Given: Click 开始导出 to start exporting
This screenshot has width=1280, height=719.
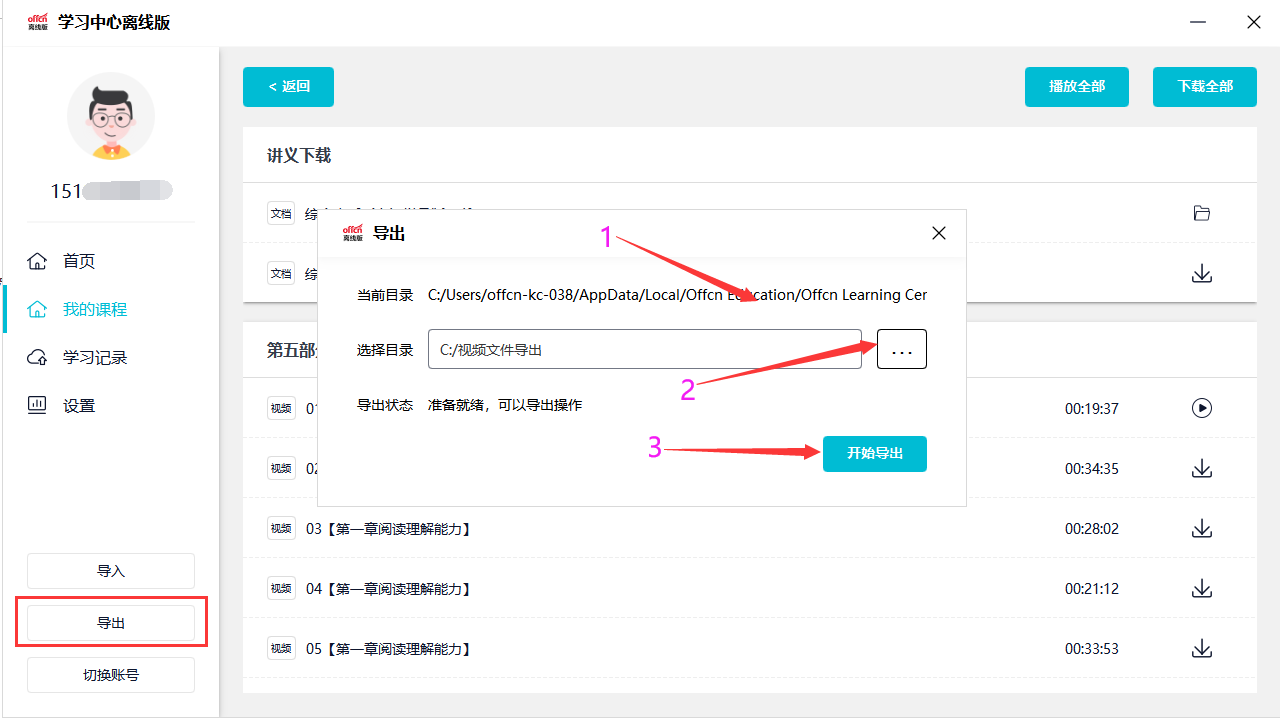Looking at the screenshot, I should tap(875, 454).
